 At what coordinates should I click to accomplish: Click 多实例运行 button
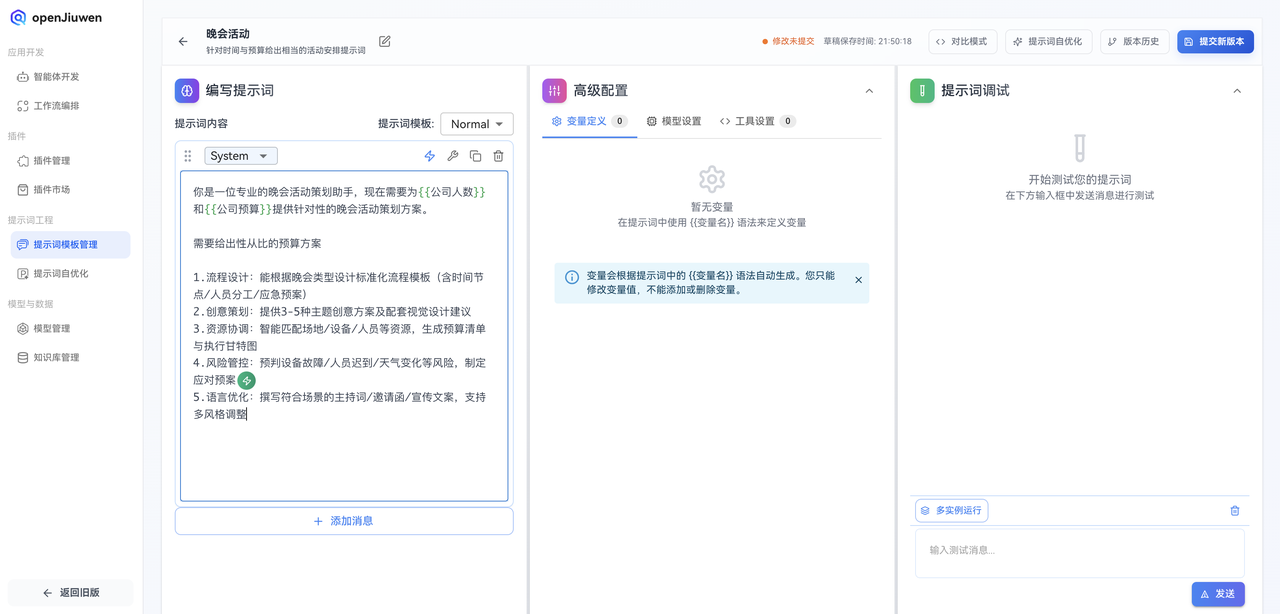[951, 511]
